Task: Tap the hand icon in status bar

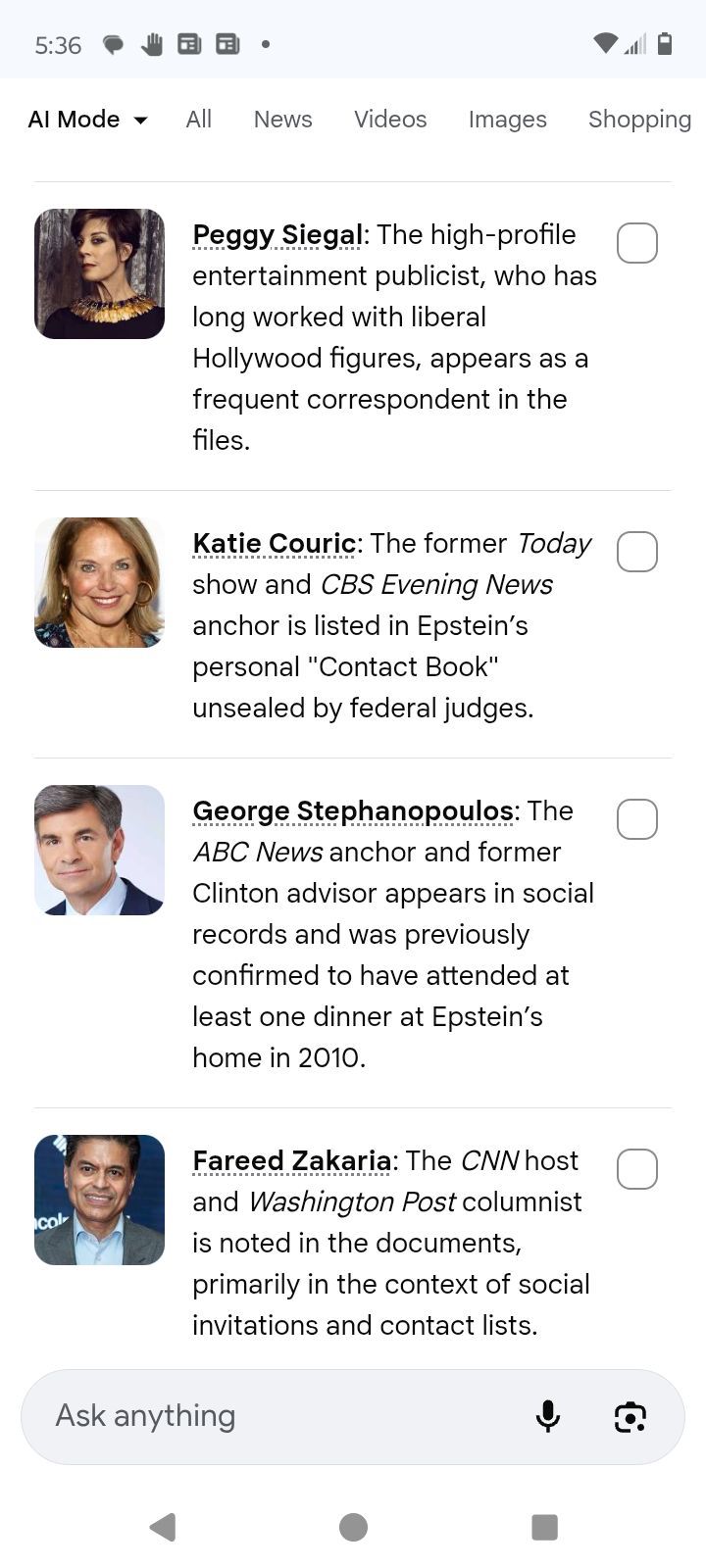Action: coord(151,44)
